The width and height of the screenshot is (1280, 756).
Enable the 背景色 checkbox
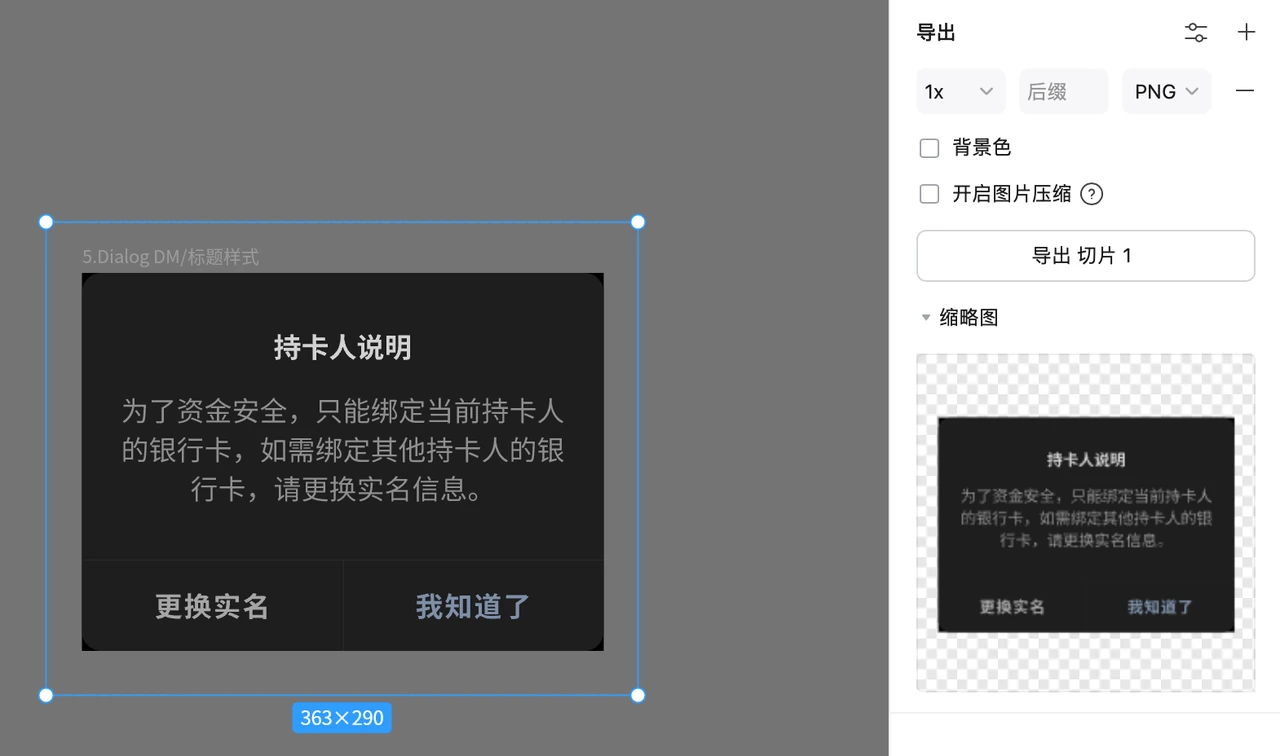(x=929, y=148)
